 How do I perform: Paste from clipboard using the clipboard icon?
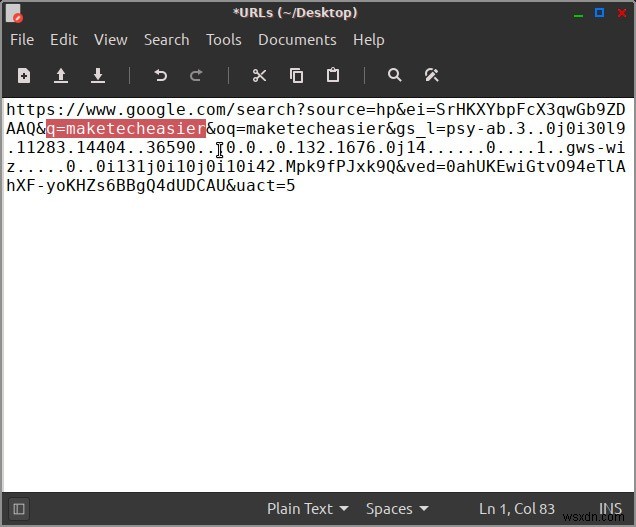[333, 75]
